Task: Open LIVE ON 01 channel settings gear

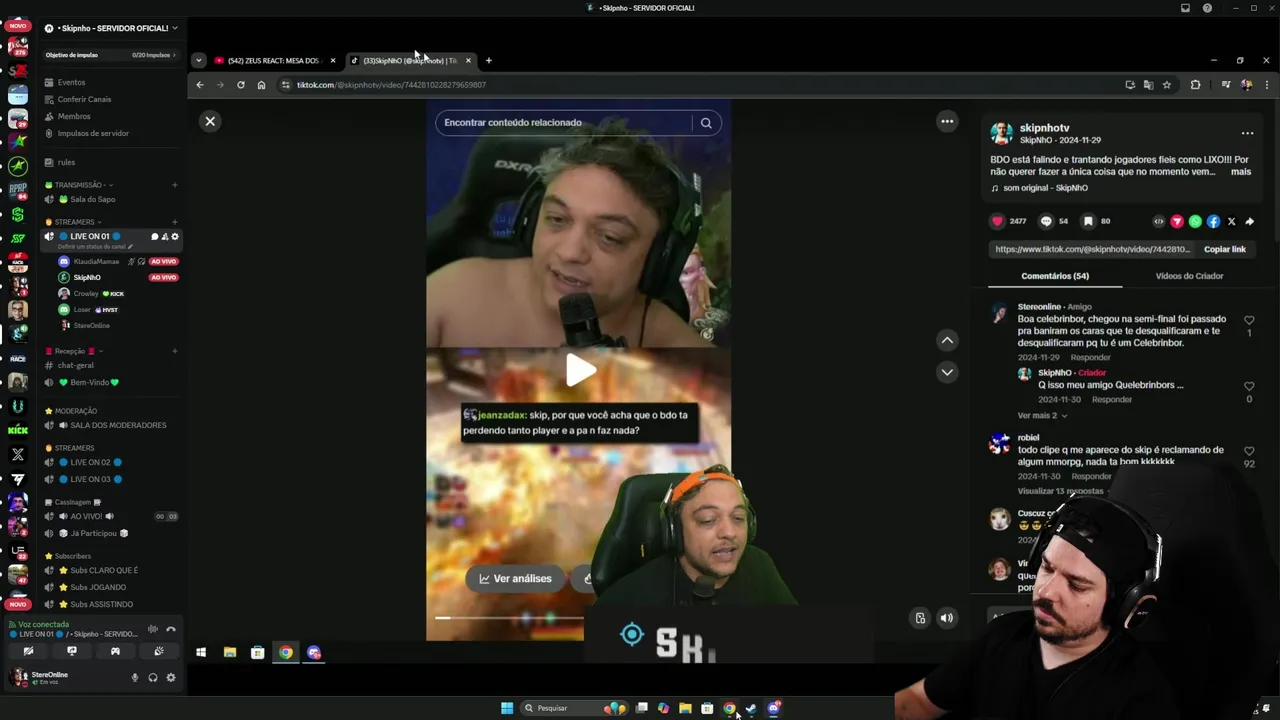Action: [x=175, y=237]
